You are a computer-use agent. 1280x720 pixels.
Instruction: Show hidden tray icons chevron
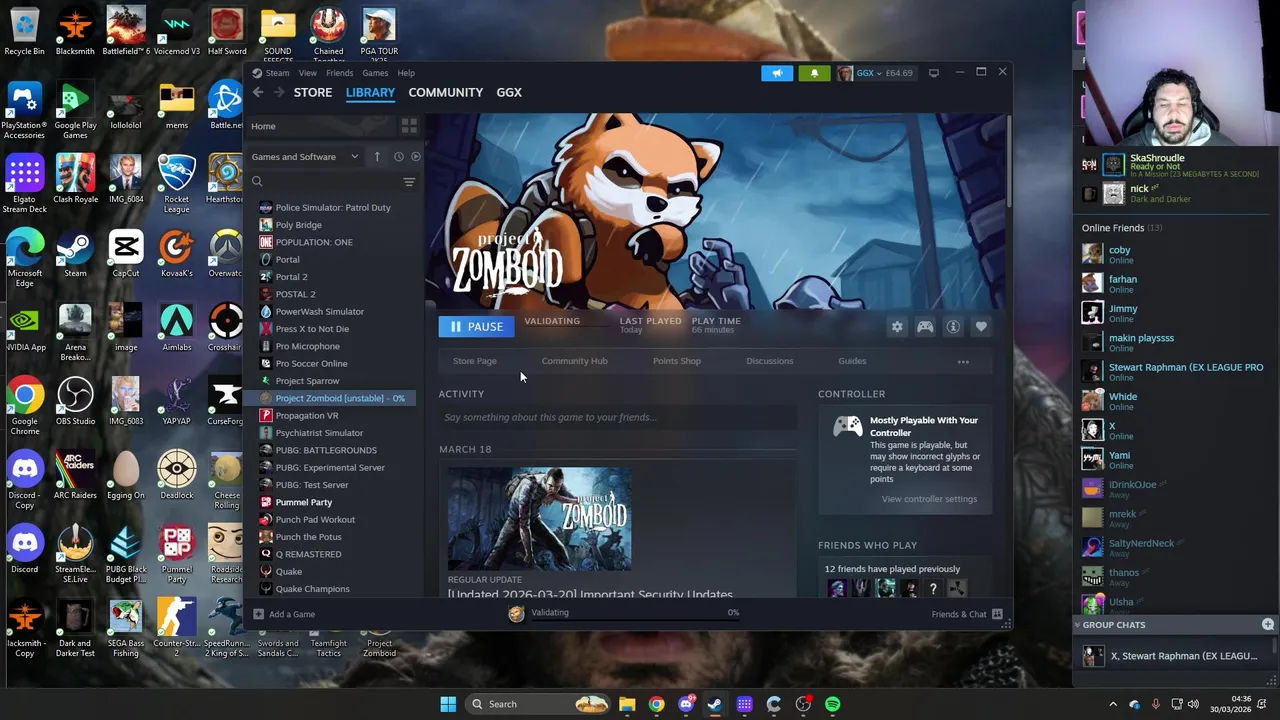pyautogui.click(x=1112, y=704)
